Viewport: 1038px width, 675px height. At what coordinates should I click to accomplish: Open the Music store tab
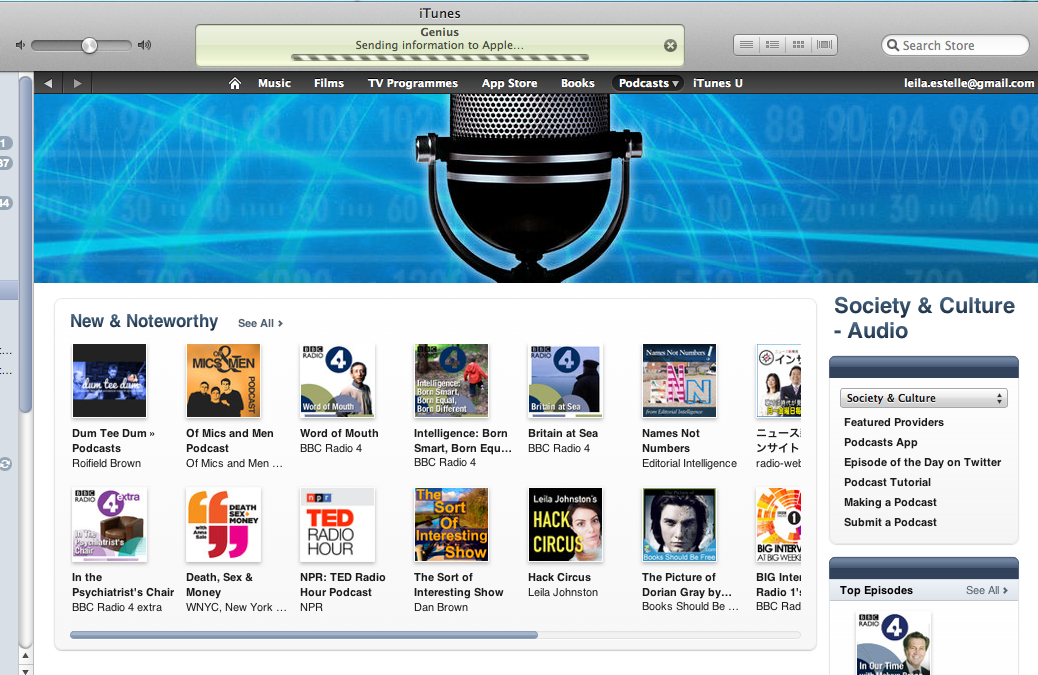(274, 83)
